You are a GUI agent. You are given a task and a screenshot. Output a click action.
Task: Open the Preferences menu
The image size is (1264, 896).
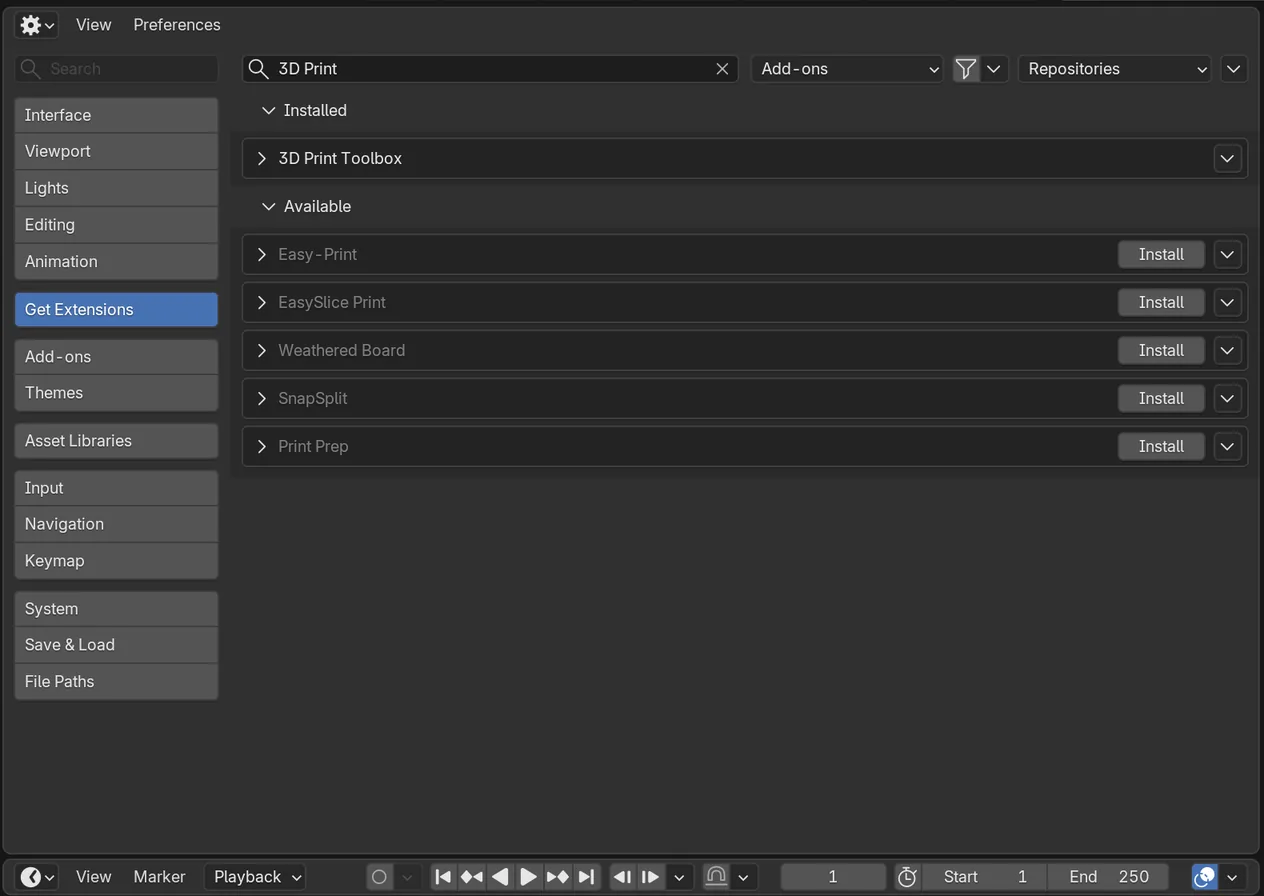pyautogui.click(x=177, y=25)
